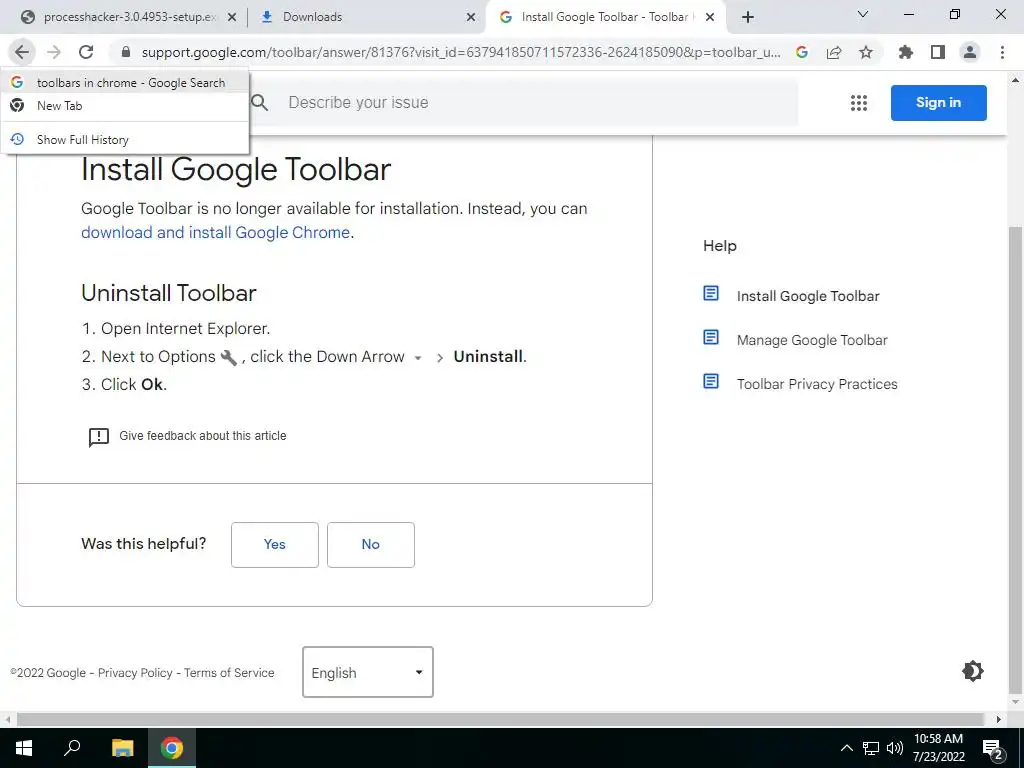Open Toolbar Privacy Practices article
1024x768 pixels.
(817, 384)
